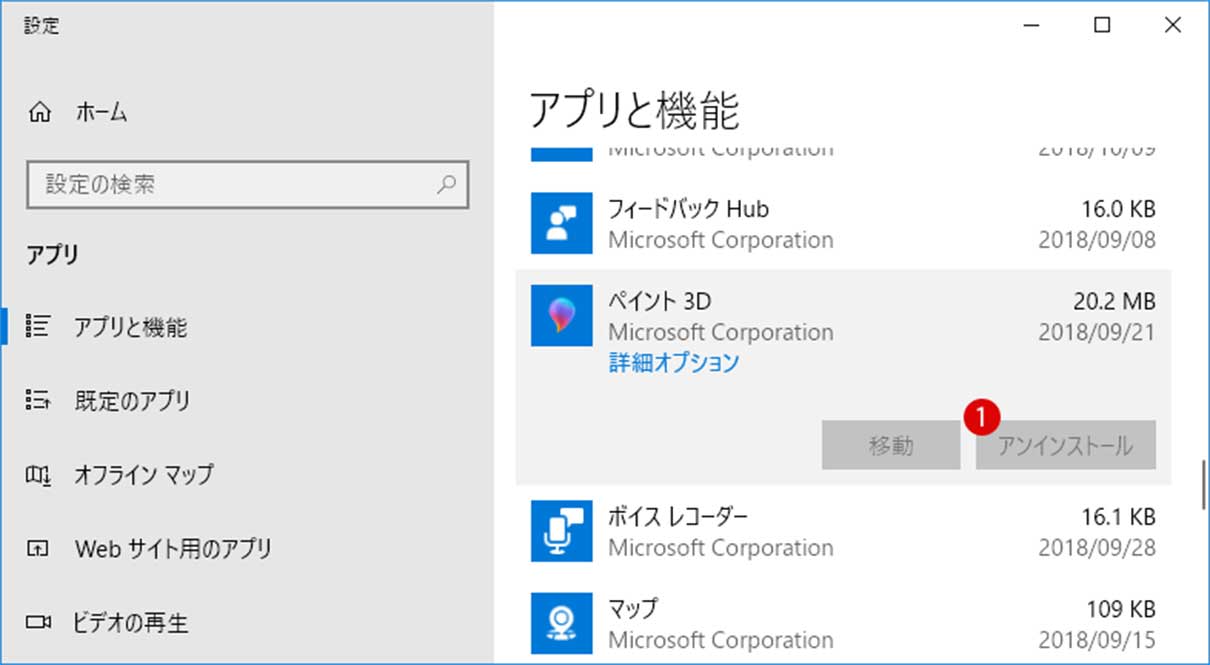Click the home icon next to ホーム
Viewport: 1210px width, 665px height.
40,112
